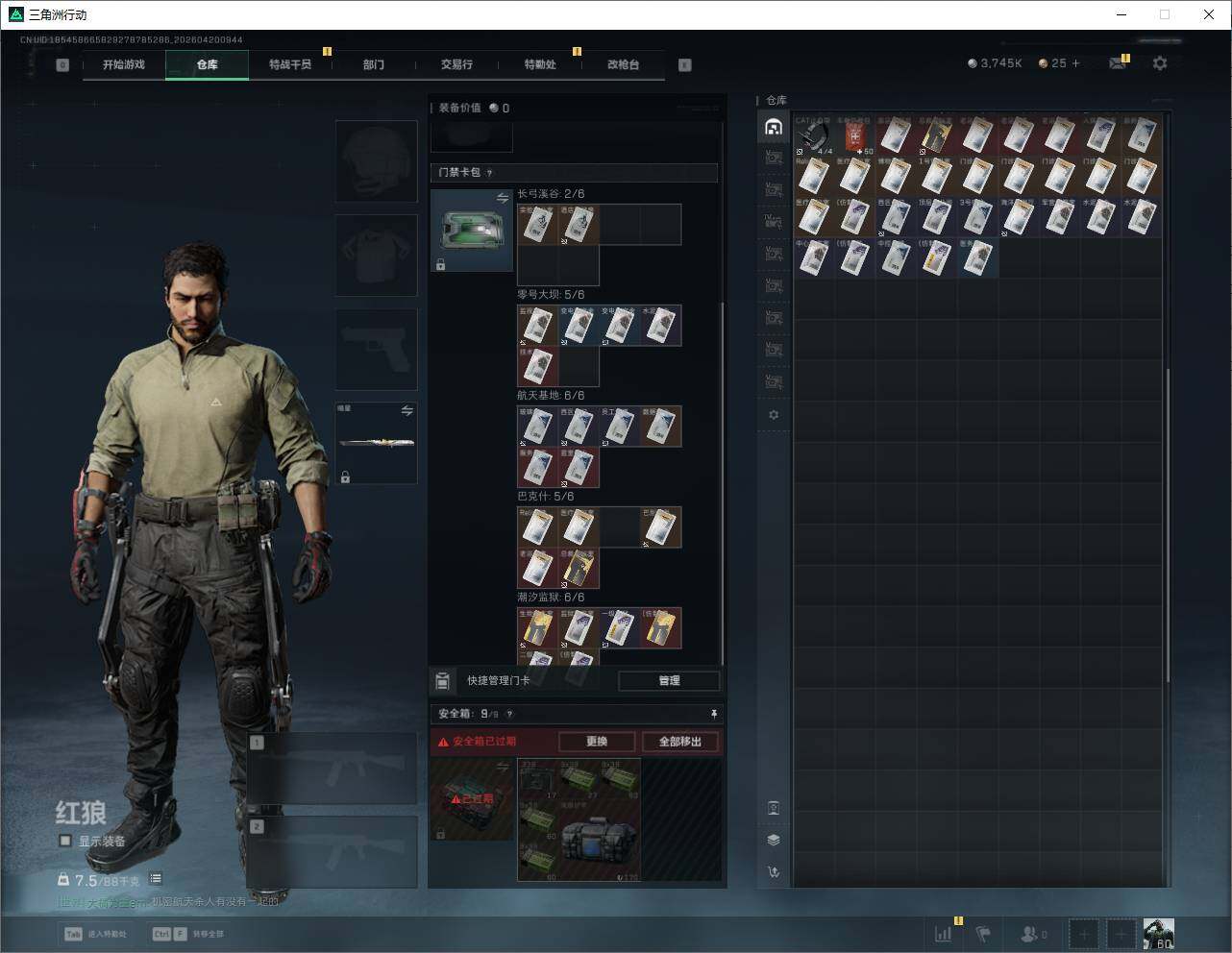Click the warehouse locker icon above layers
This screenshot has height=953, width=1232.
point(774,808)
